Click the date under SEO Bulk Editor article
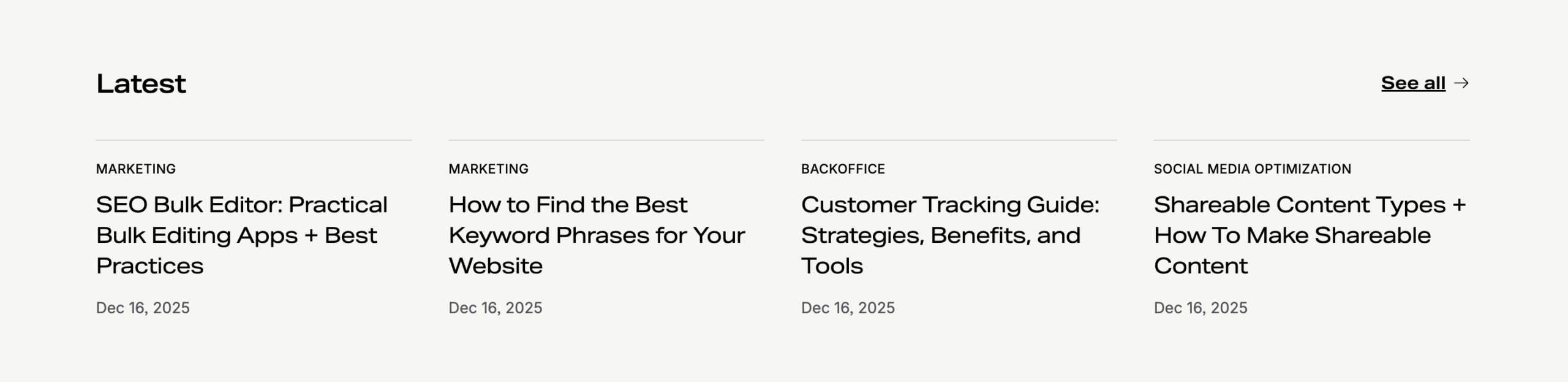 (x=143, y=308)
